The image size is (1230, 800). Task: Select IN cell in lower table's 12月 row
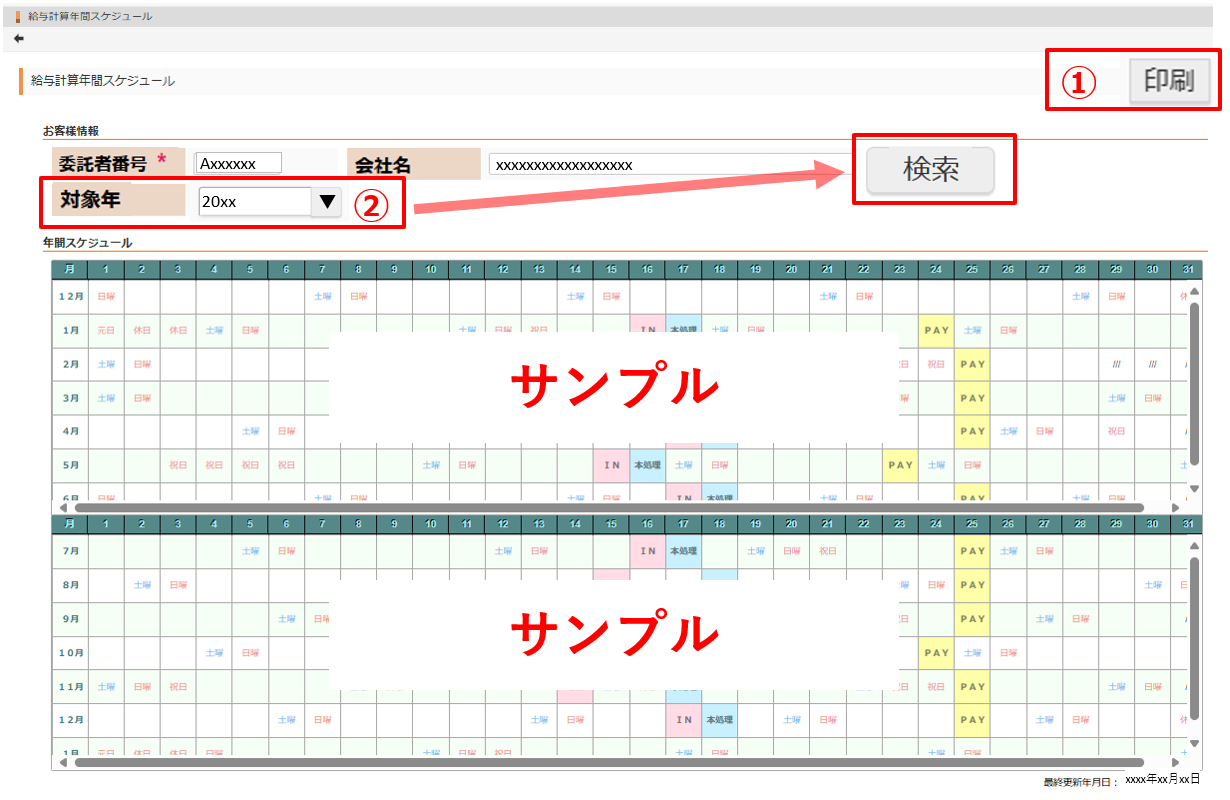[x=683, y=719]
